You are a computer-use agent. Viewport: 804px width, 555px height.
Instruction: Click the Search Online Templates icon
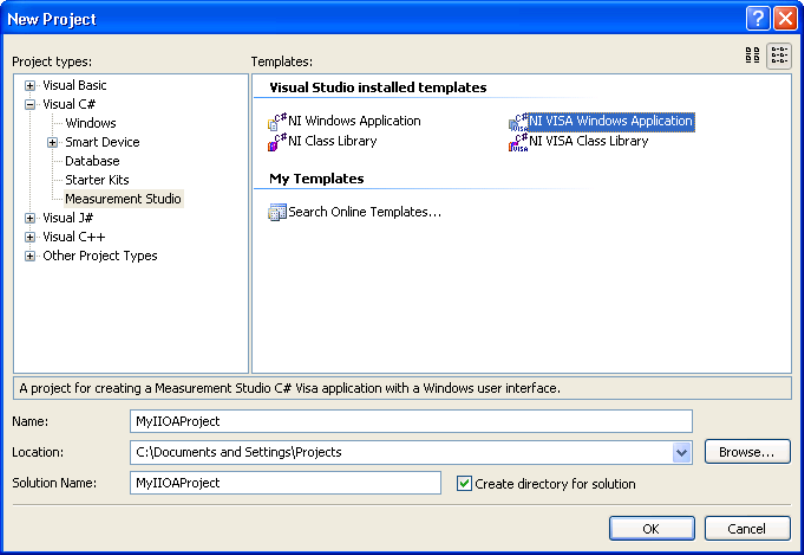coord(277,212)
